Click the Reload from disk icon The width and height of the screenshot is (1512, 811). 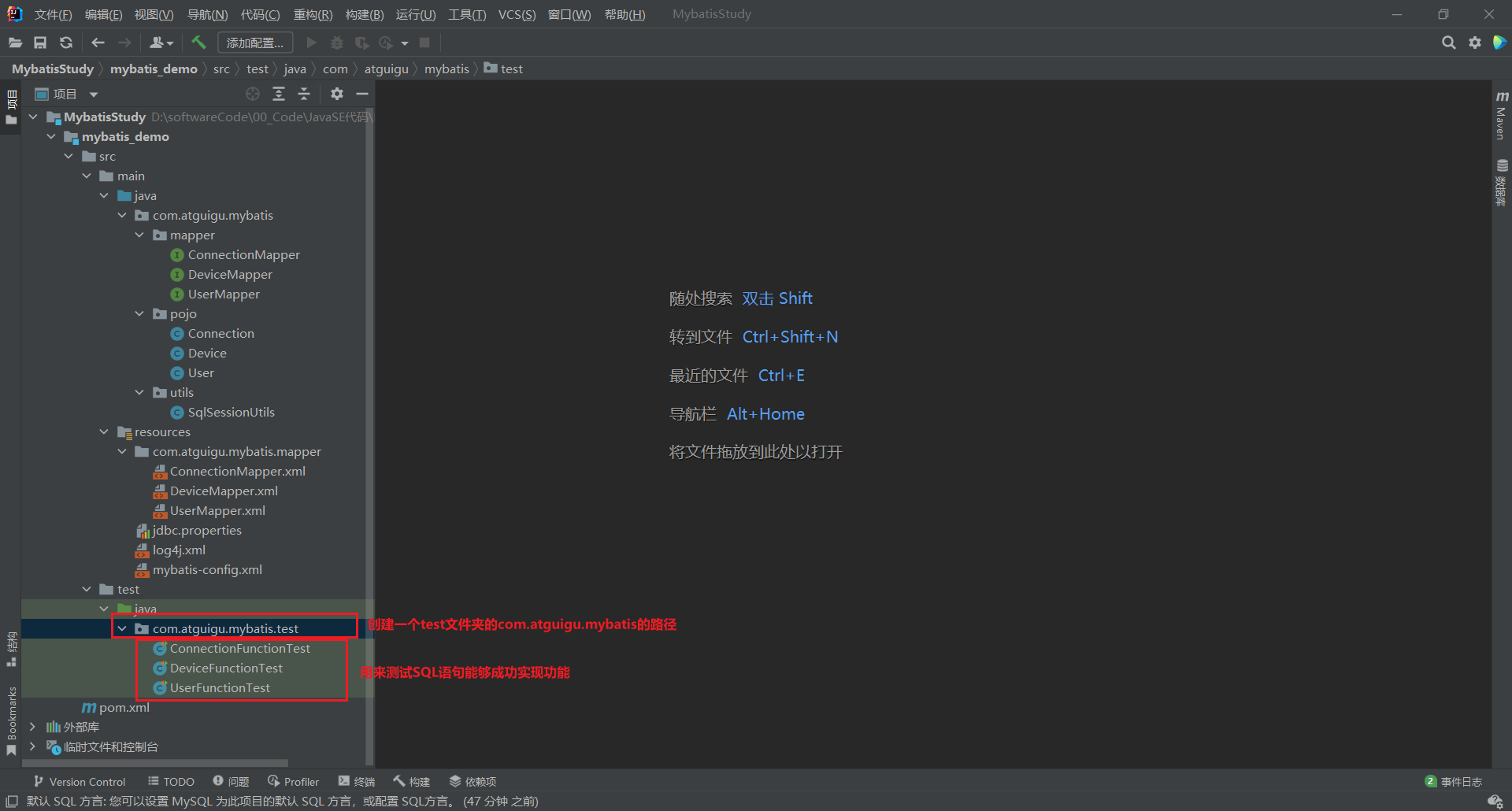pyautogui.click(x=66, y=43)
